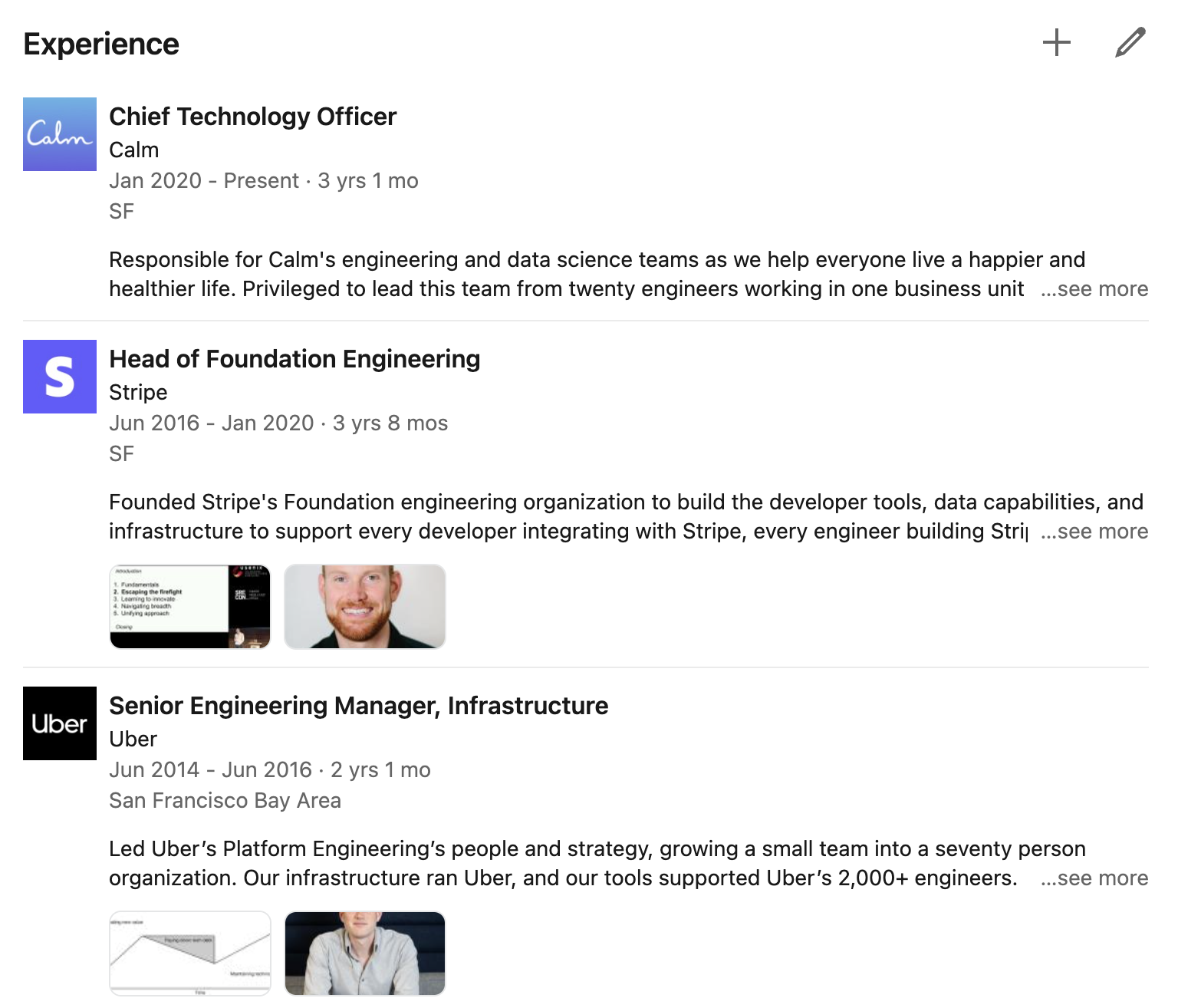Click the add experience plus icon
The height and width of the screenshot is (1008, 1178).
[x=1057, y=43]
